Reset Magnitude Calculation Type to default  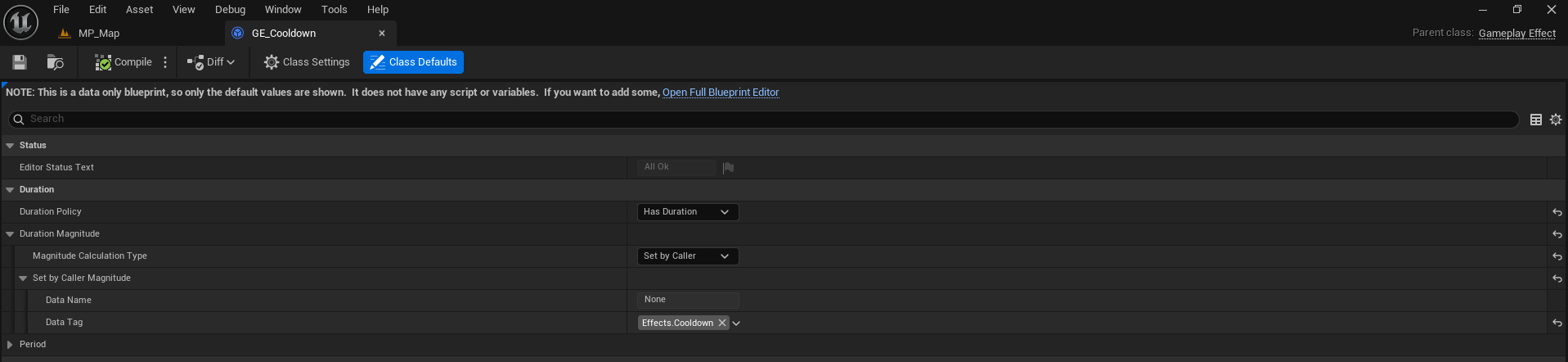(1557, 256)
